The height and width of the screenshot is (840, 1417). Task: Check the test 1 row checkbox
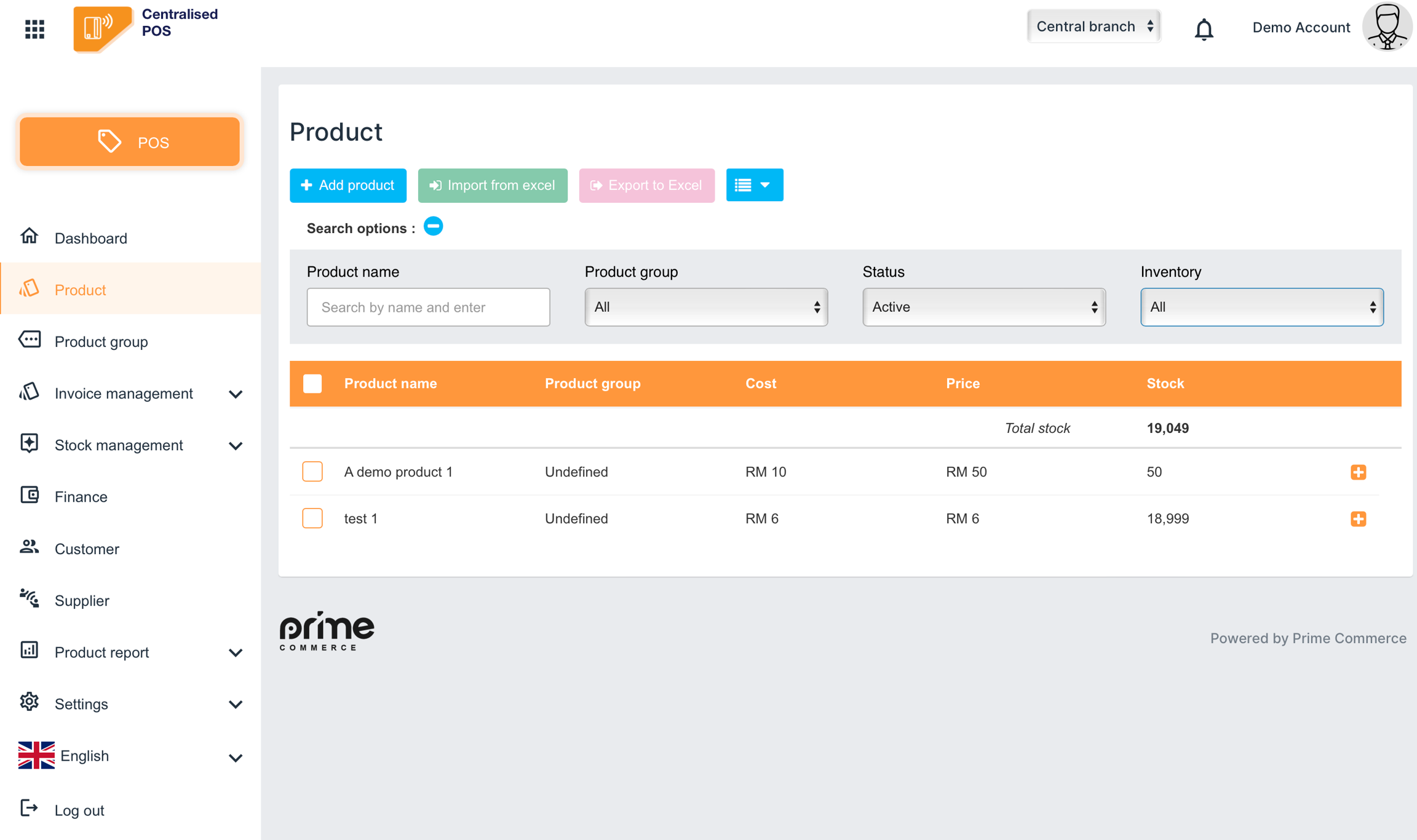point(312,518)
